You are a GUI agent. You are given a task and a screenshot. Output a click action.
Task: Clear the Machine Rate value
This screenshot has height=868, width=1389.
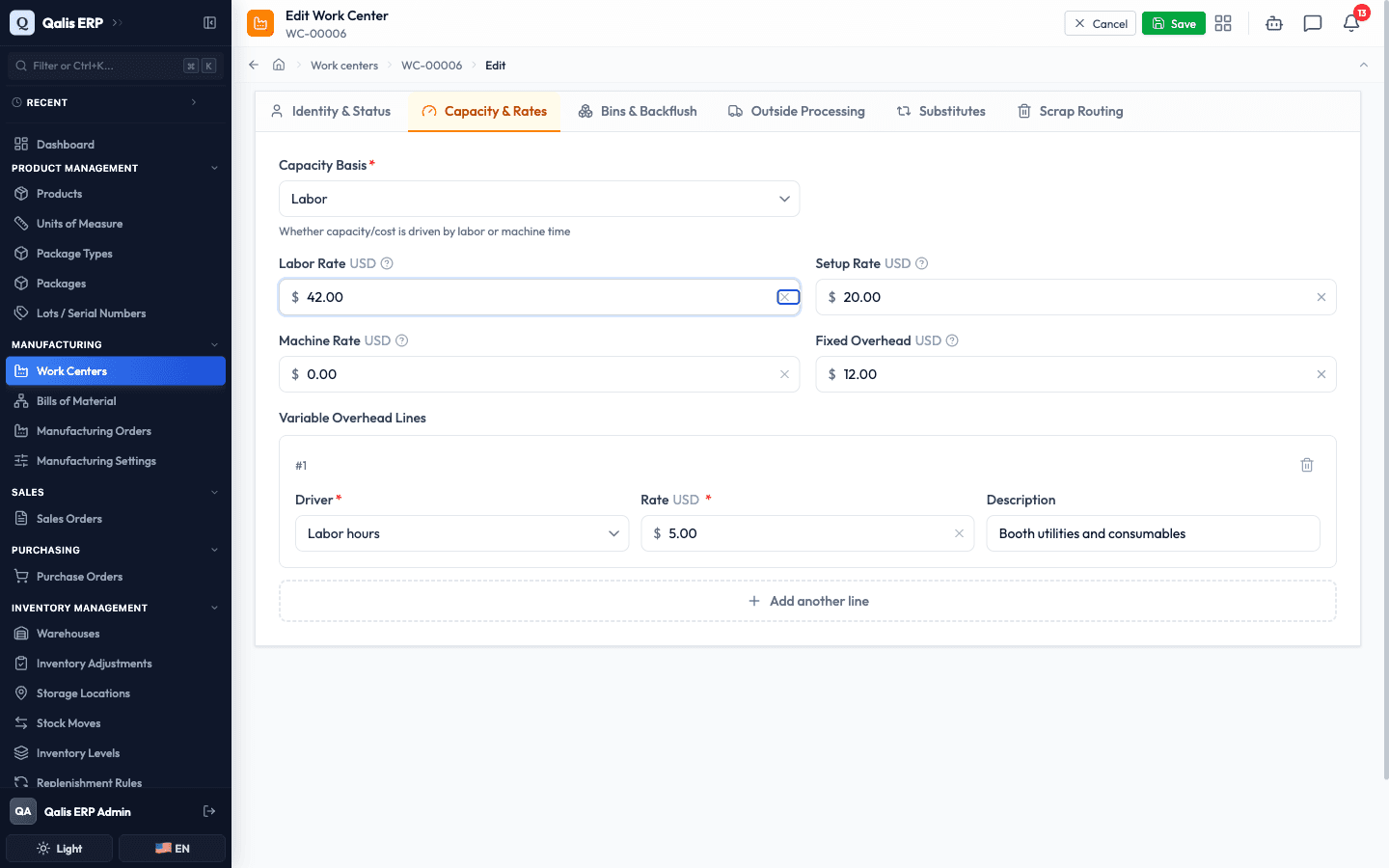pos(784,374)
